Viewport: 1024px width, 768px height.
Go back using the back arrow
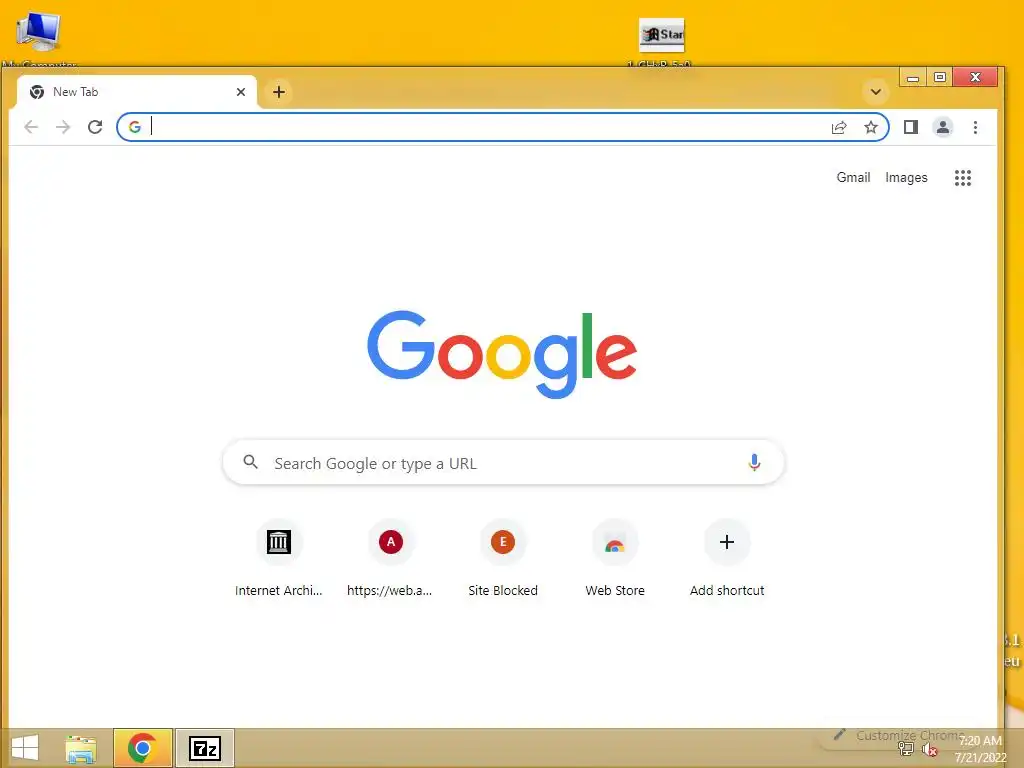[31, 127]
